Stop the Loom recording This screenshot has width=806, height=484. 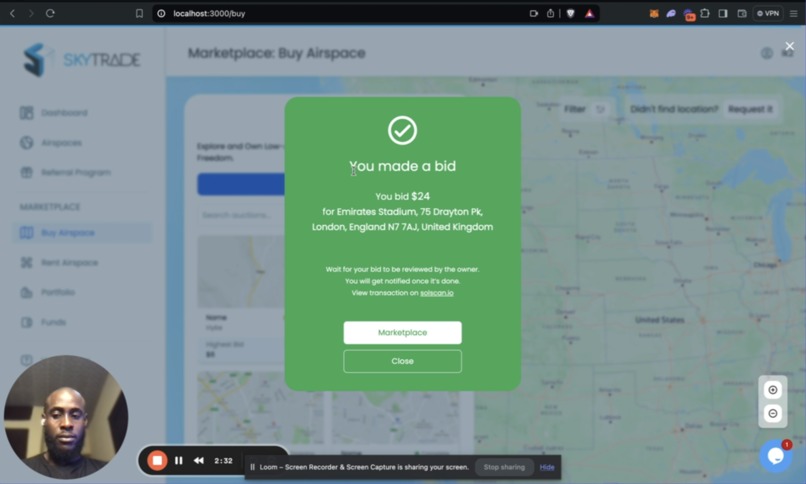click(x=157, y=460)
